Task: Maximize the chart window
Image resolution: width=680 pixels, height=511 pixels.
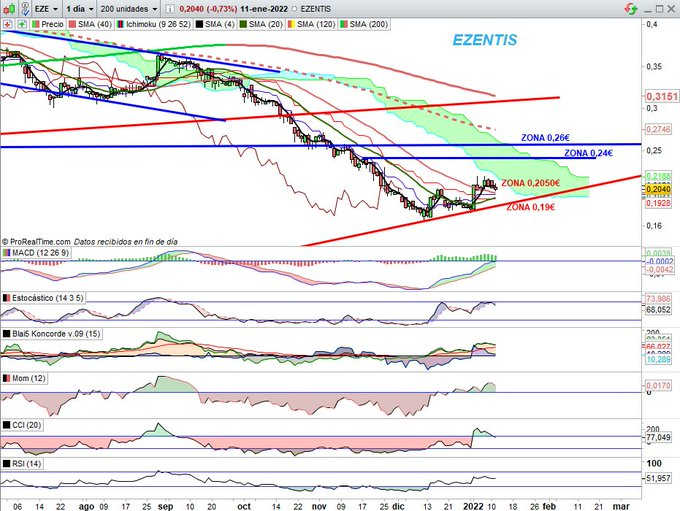Action: 660,9
